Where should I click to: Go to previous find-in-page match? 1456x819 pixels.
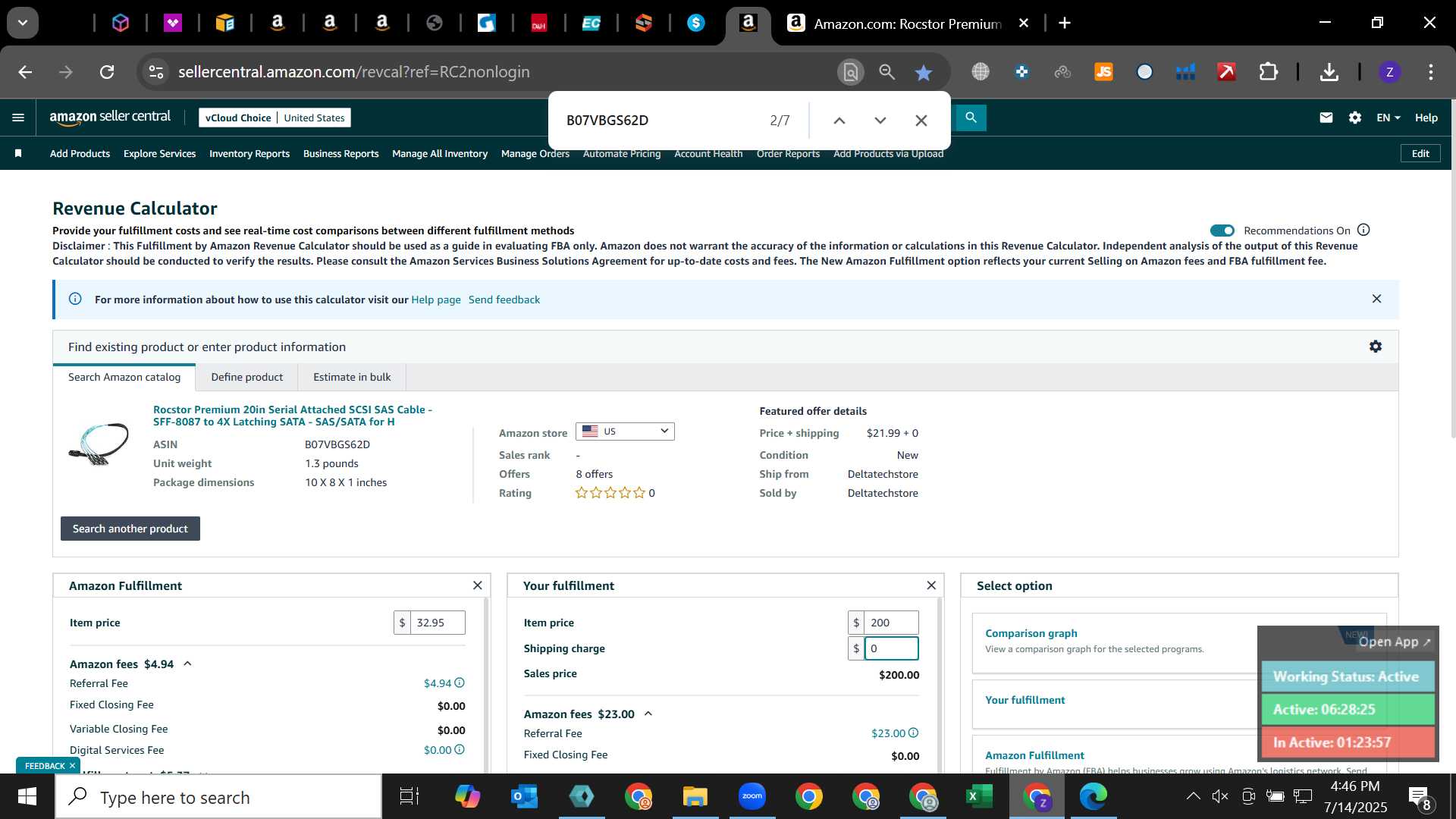pos(839,121)
